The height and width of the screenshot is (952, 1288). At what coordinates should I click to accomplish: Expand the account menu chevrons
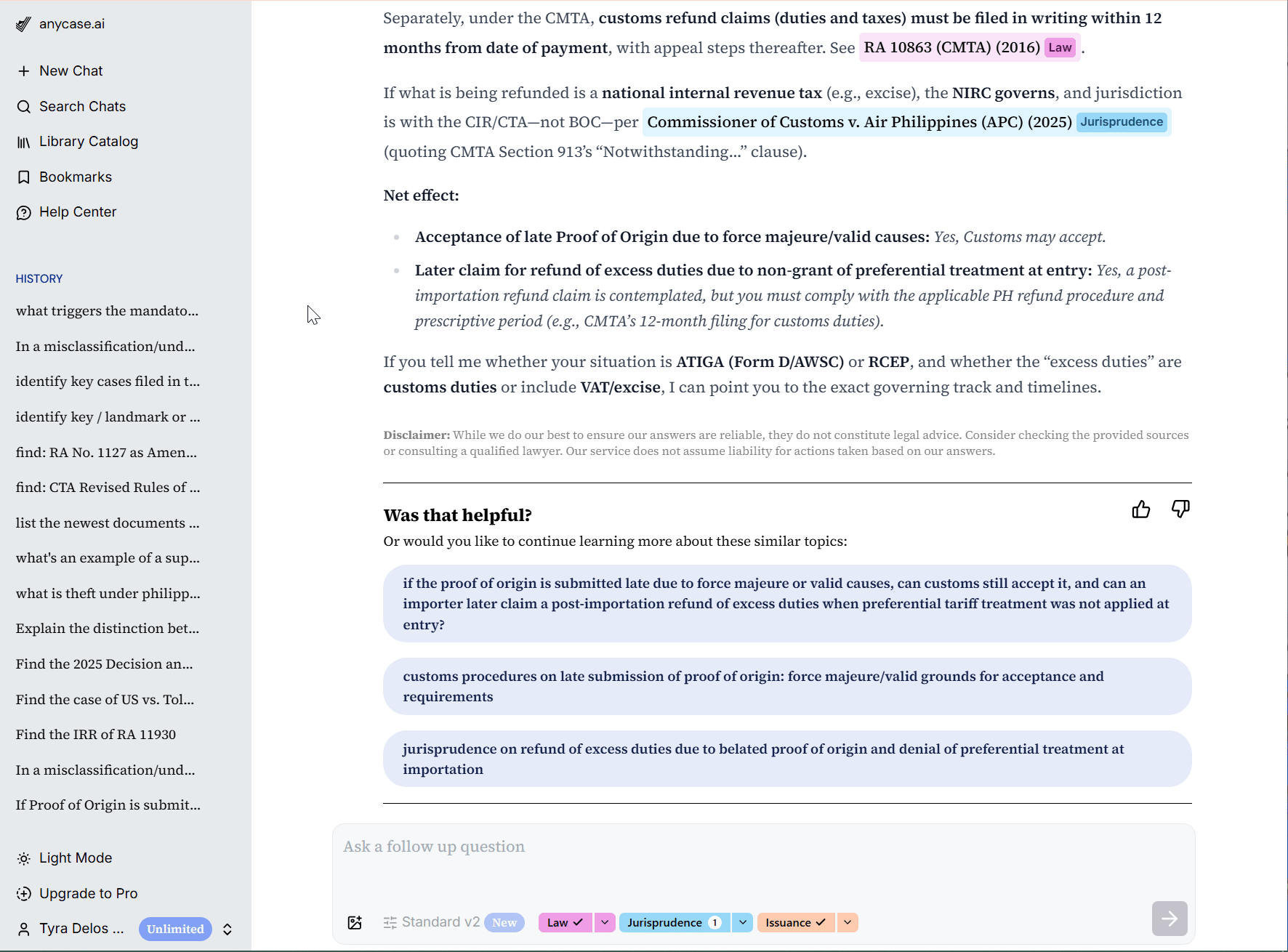[x=228, y=929]
